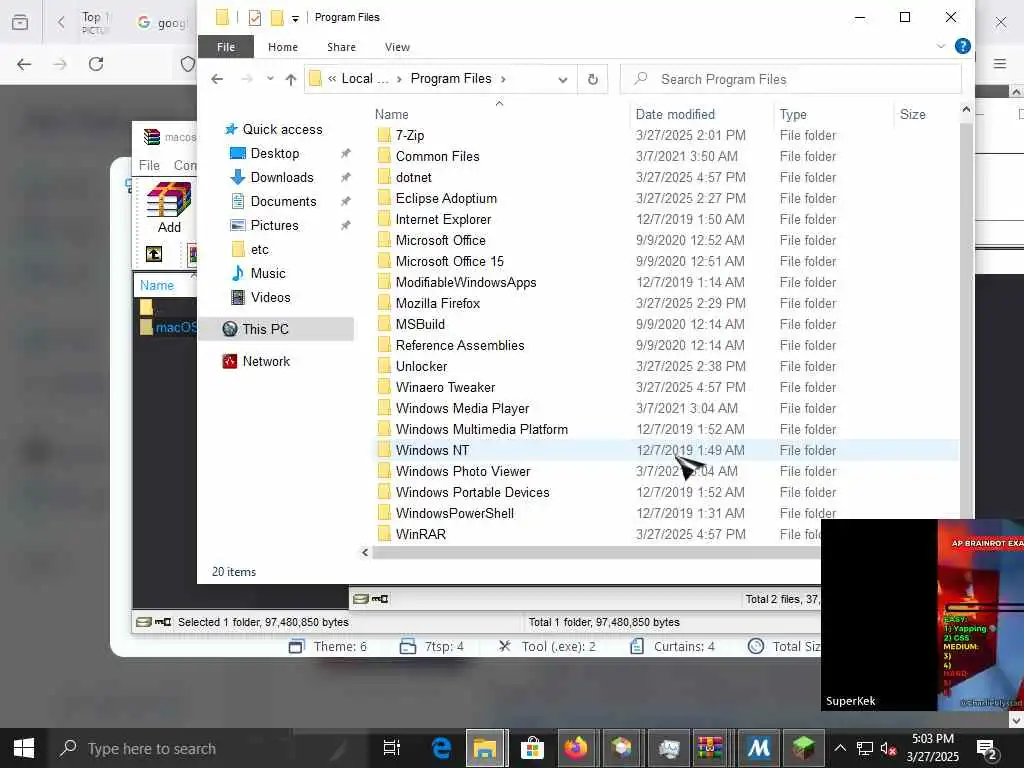Open Firefox from taskbar

pos(576,748)
